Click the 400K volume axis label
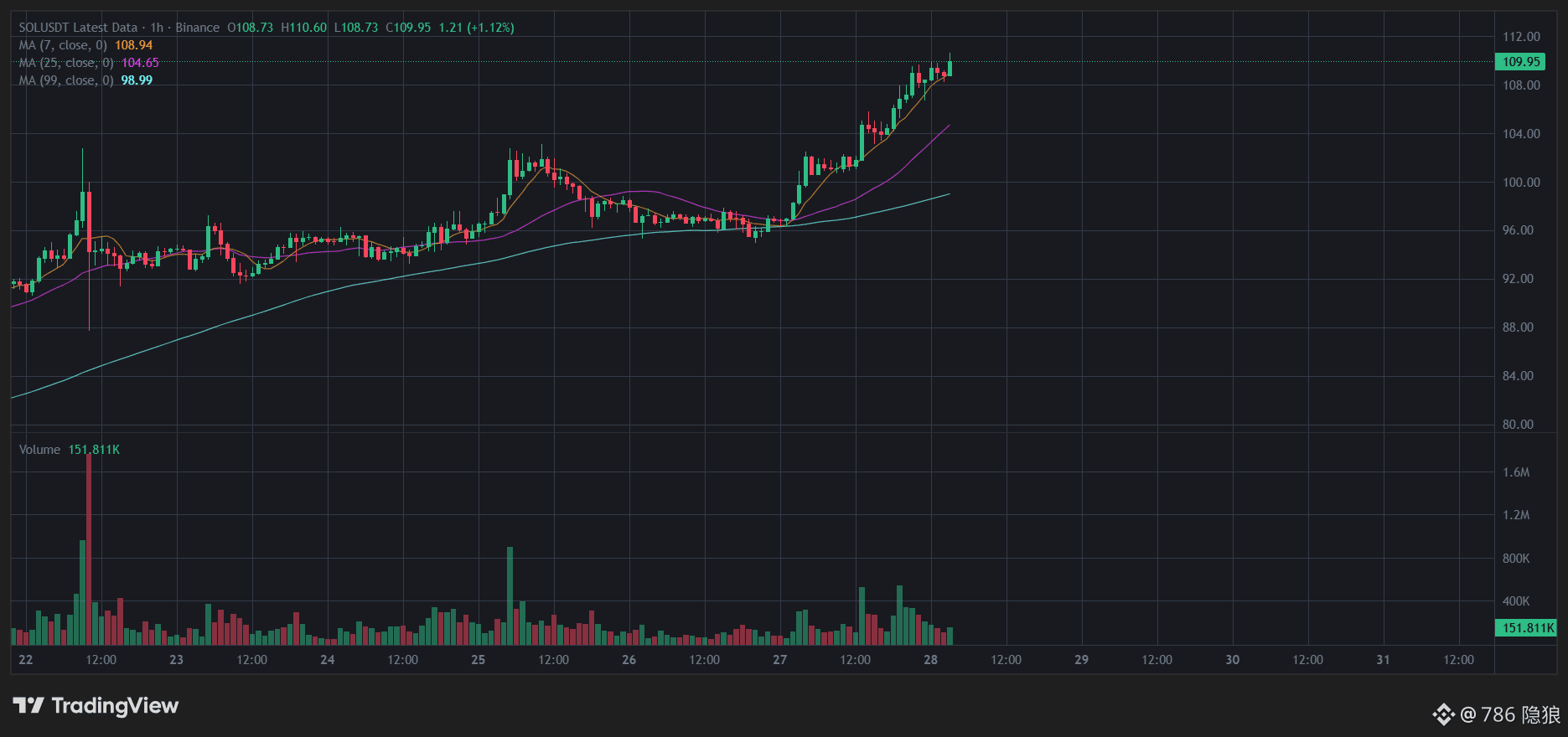The width and height of the screenshot is (1568, 737). [x=1516, y=601]
